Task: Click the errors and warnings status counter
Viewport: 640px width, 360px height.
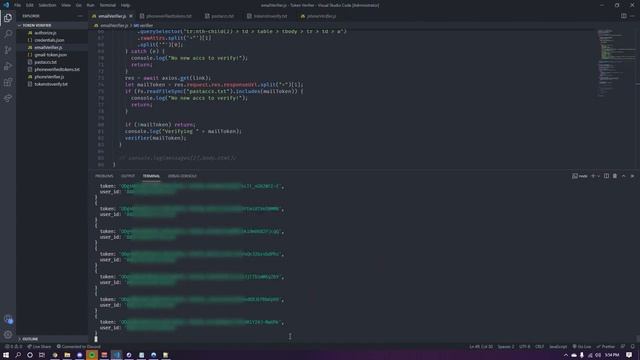Action: tap(13, 347)
